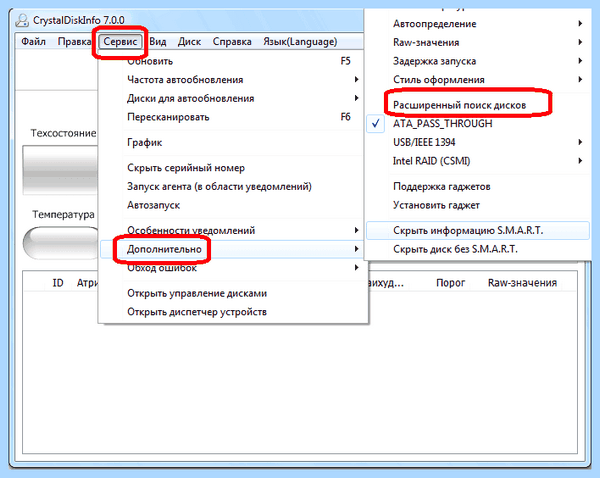Click Открыть управление дисками
This screenshot has width=600, height=478.
(233, 294)
